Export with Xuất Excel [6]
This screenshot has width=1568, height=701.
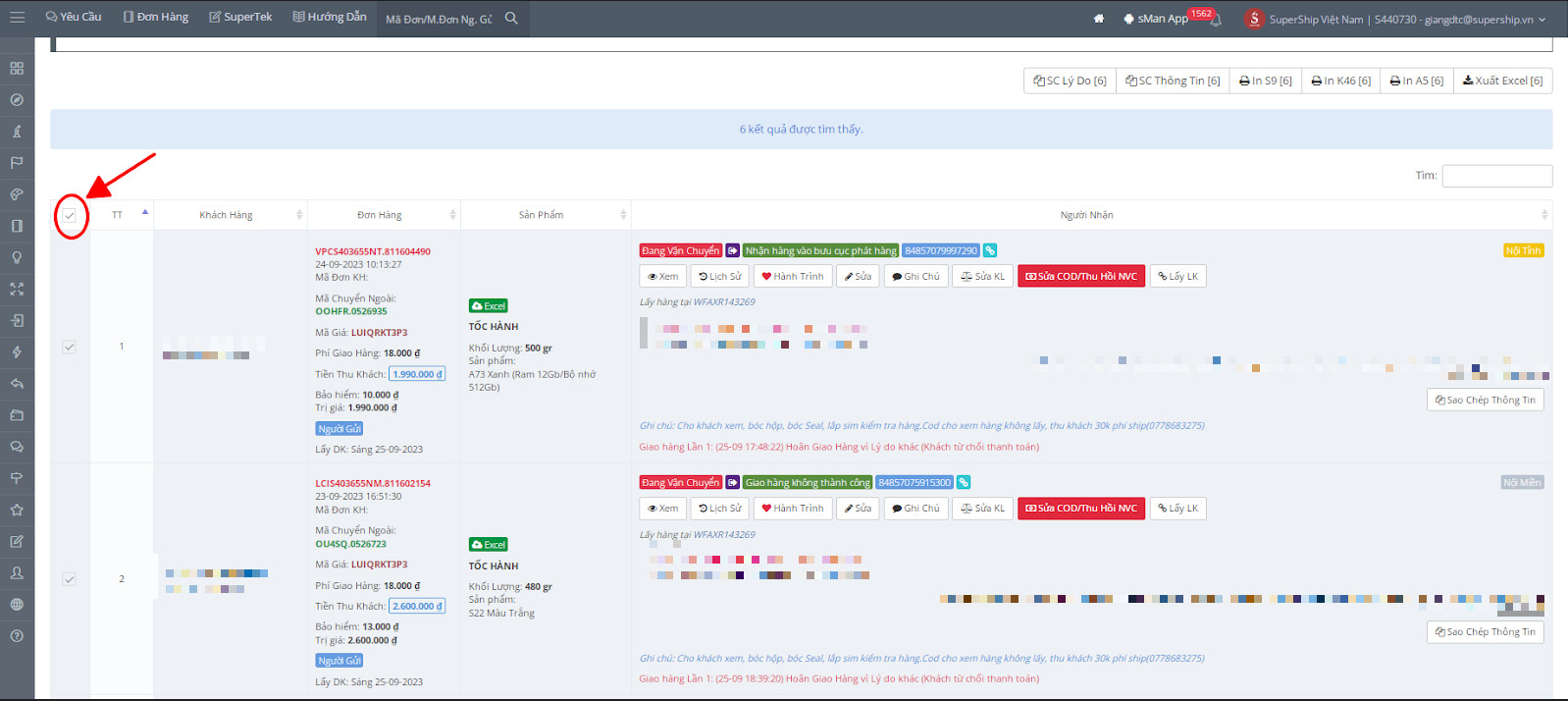(1502, 81)
